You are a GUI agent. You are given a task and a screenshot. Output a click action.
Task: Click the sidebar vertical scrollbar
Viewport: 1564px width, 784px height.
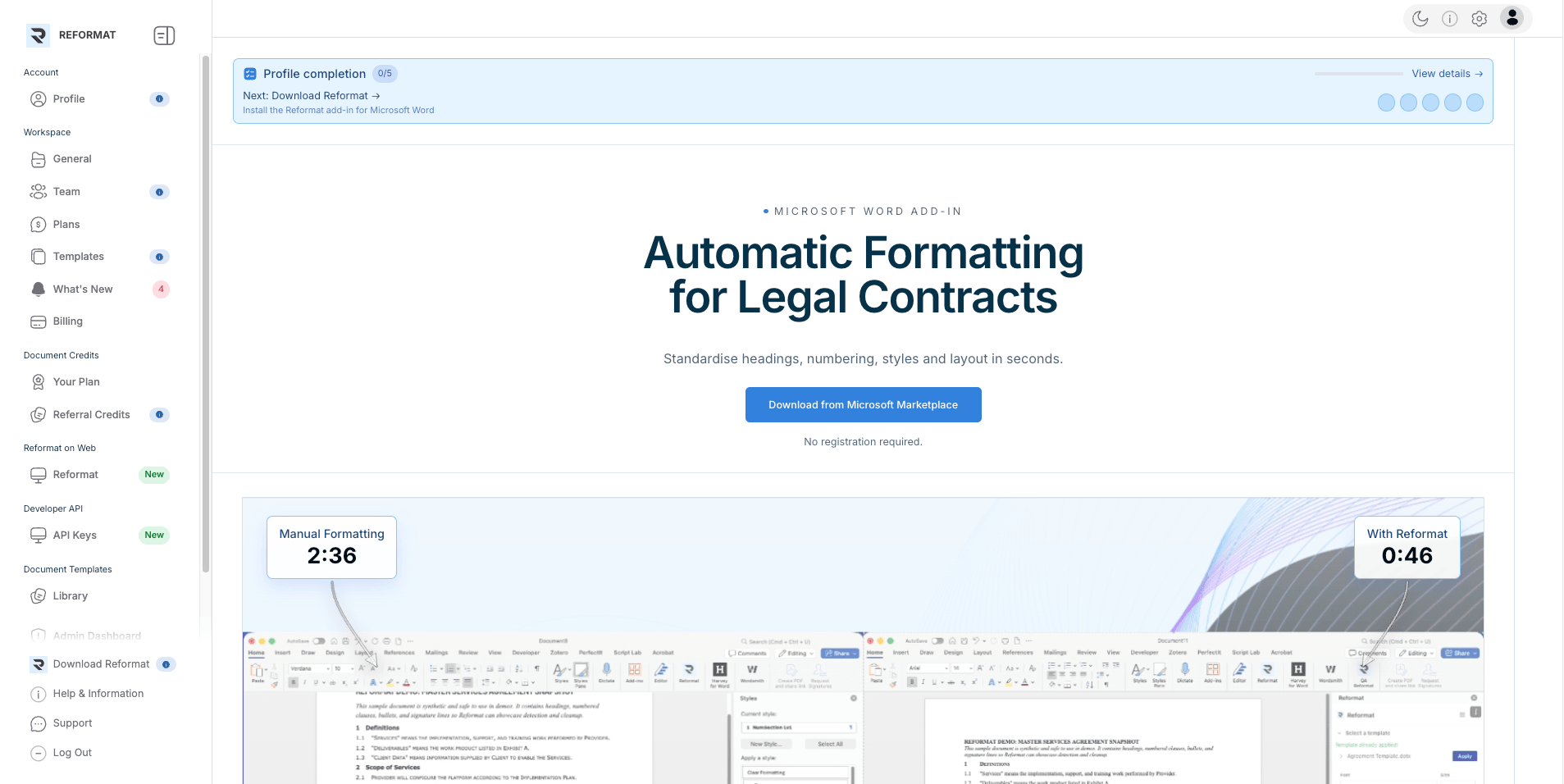point(206,312)
